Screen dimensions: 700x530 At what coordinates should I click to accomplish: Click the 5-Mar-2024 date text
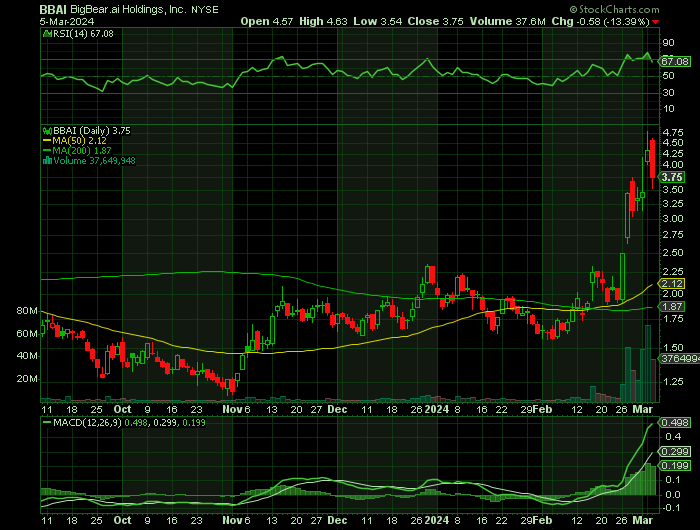[x=67, y=22]
